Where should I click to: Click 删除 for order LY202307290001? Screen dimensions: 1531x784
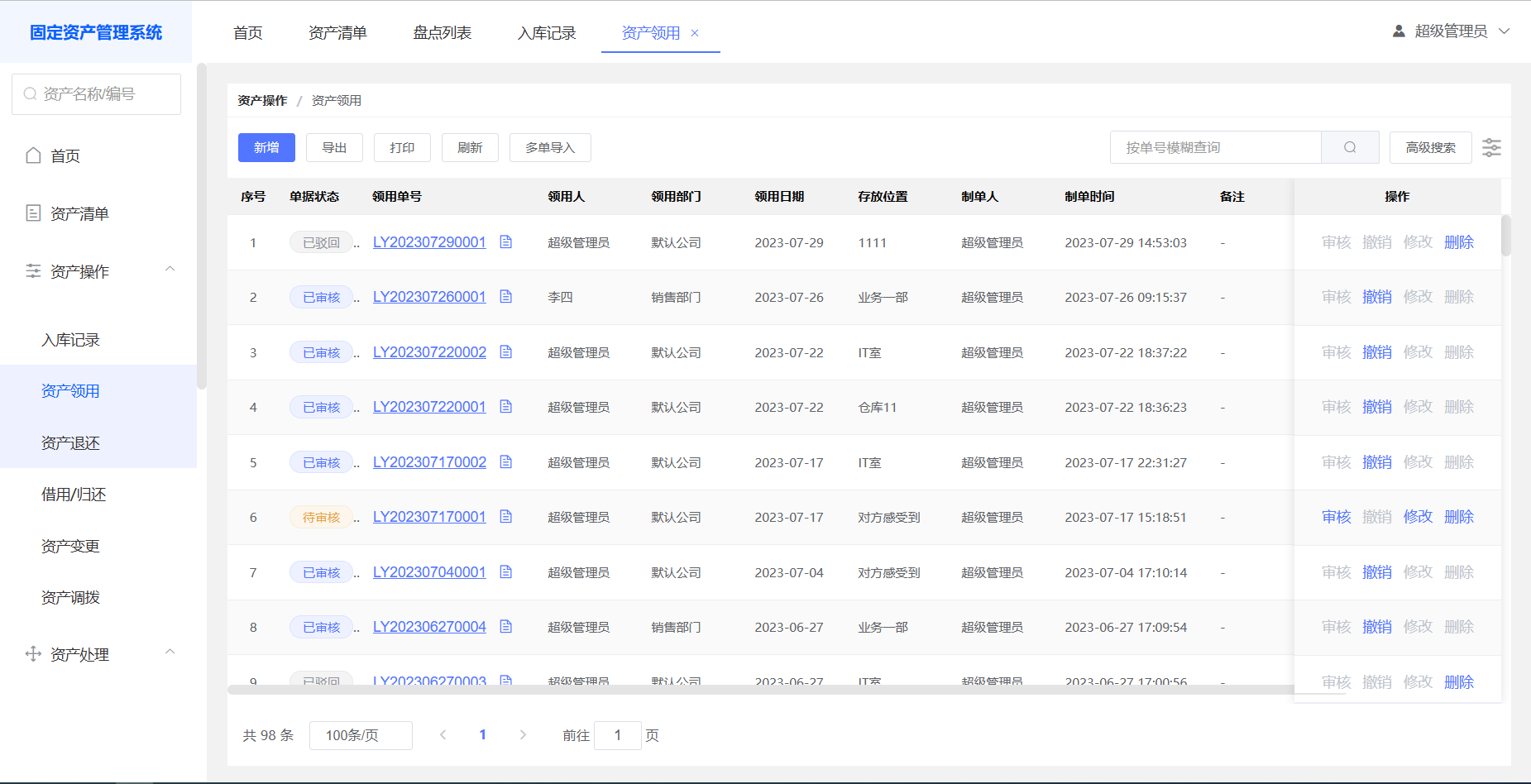tap(1459, 242)
